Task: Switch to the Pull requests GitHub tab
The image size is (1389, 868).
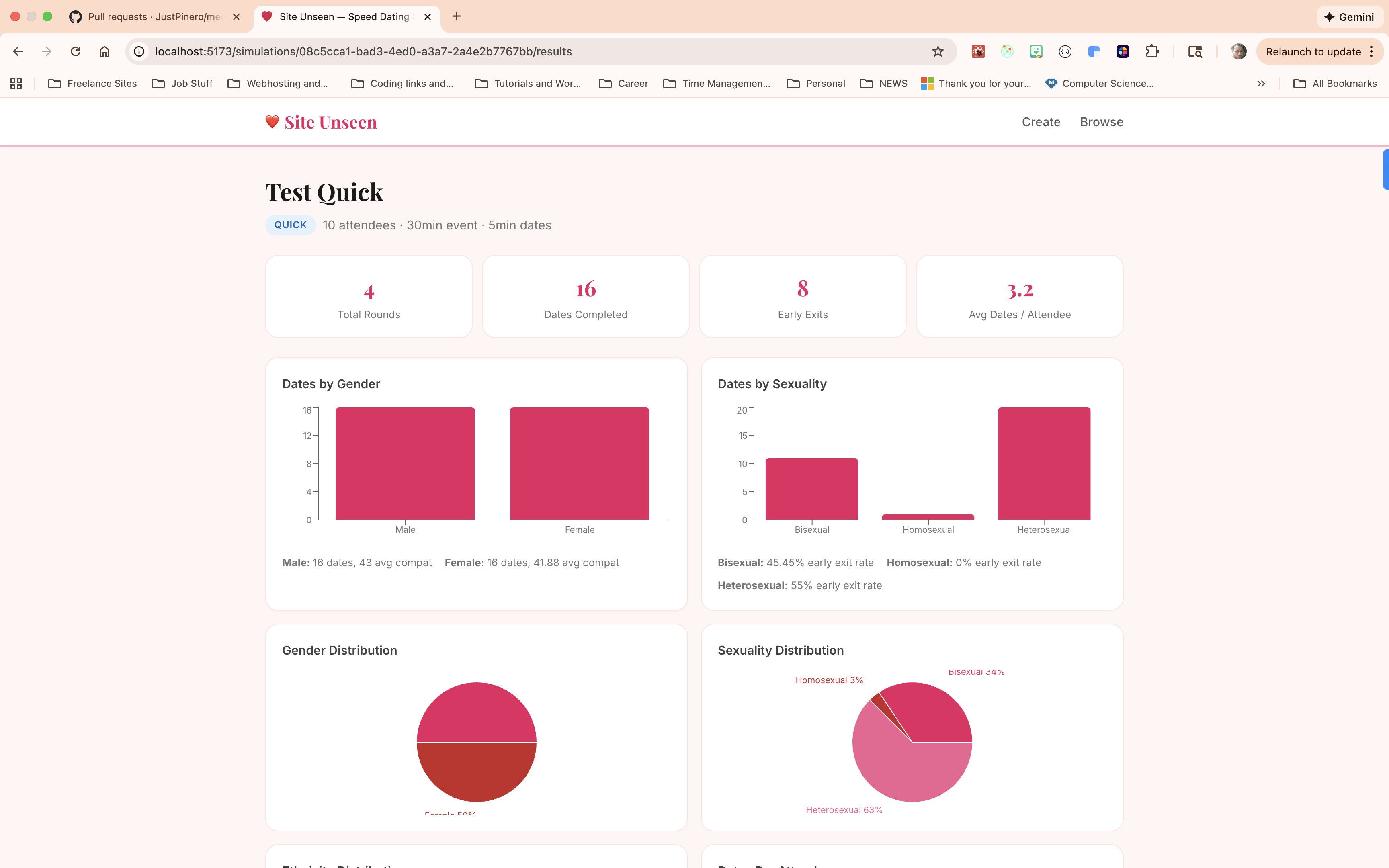Action: pos(154,16)
